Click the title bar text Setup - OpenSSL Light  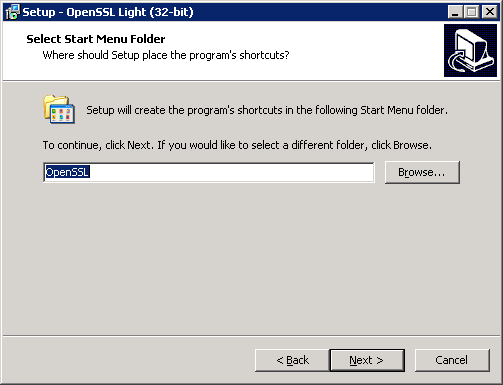click(108, 12)
